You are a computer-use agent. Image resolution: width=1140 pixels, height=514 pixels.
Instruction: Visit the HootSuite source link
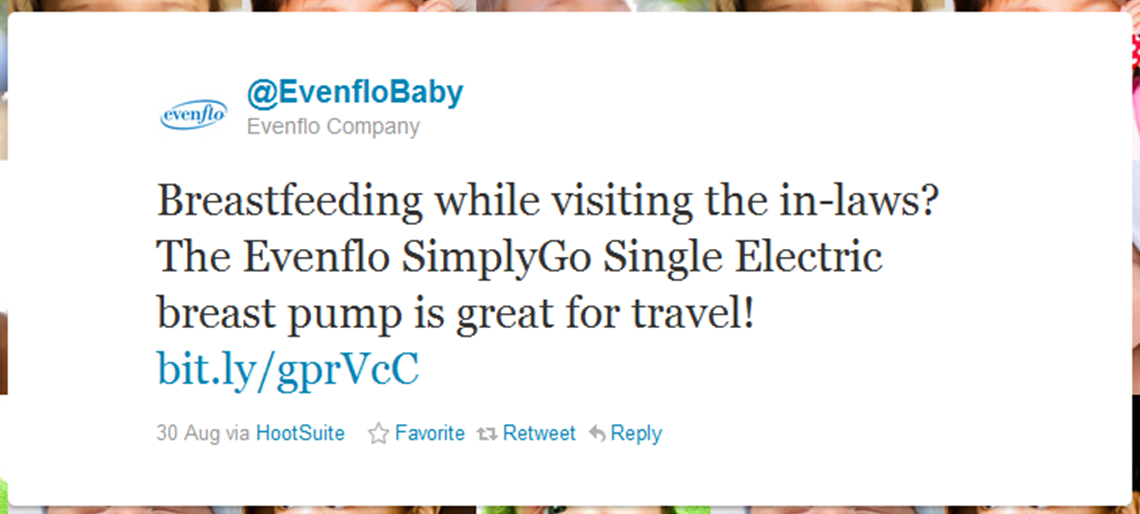(300, 434)
